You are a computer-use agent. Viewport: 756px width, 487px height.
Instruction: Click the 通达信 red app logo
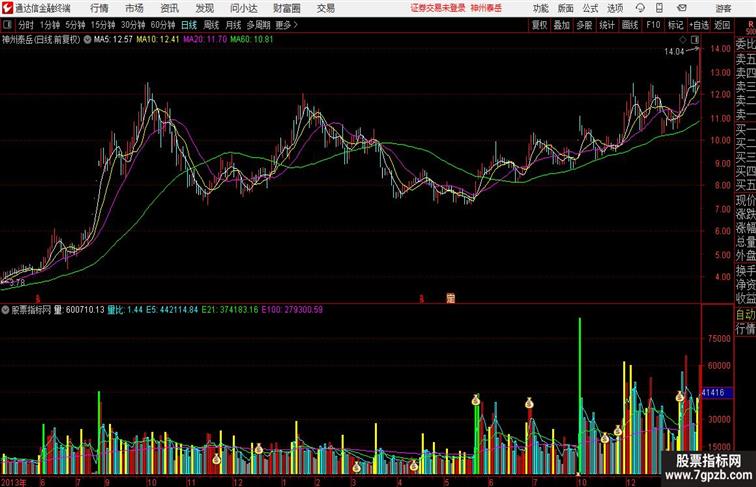(7, 8)
